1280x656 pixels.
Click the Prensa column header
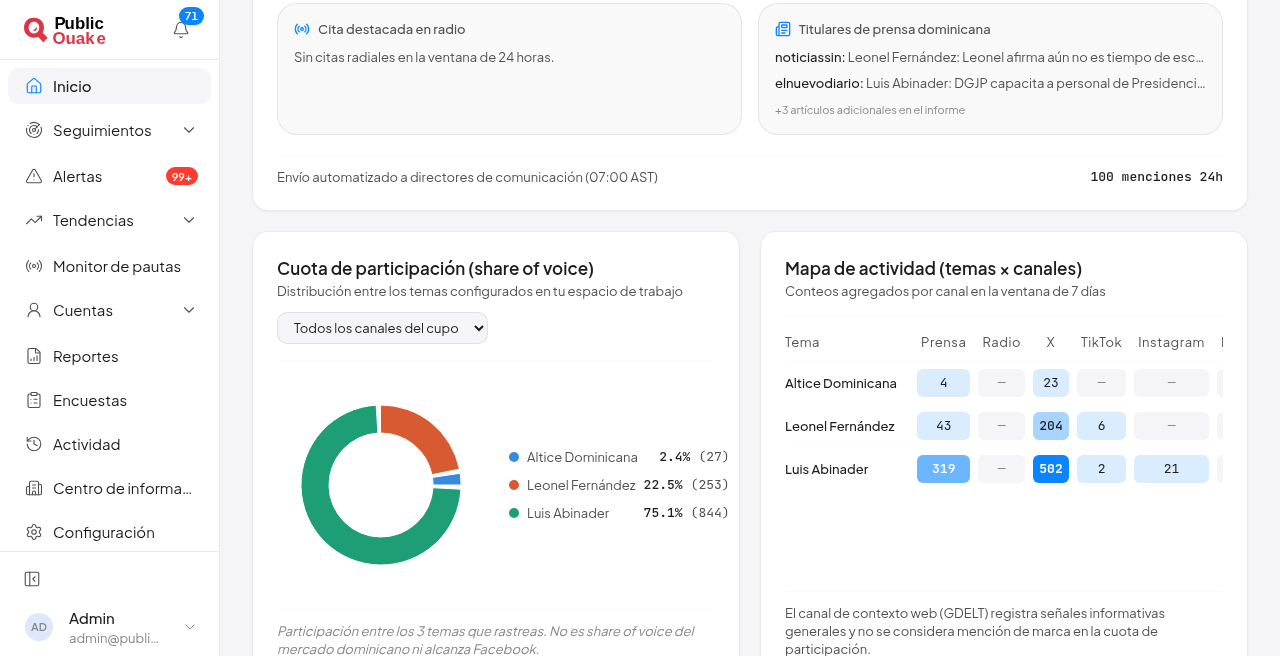tap(943, 342)
